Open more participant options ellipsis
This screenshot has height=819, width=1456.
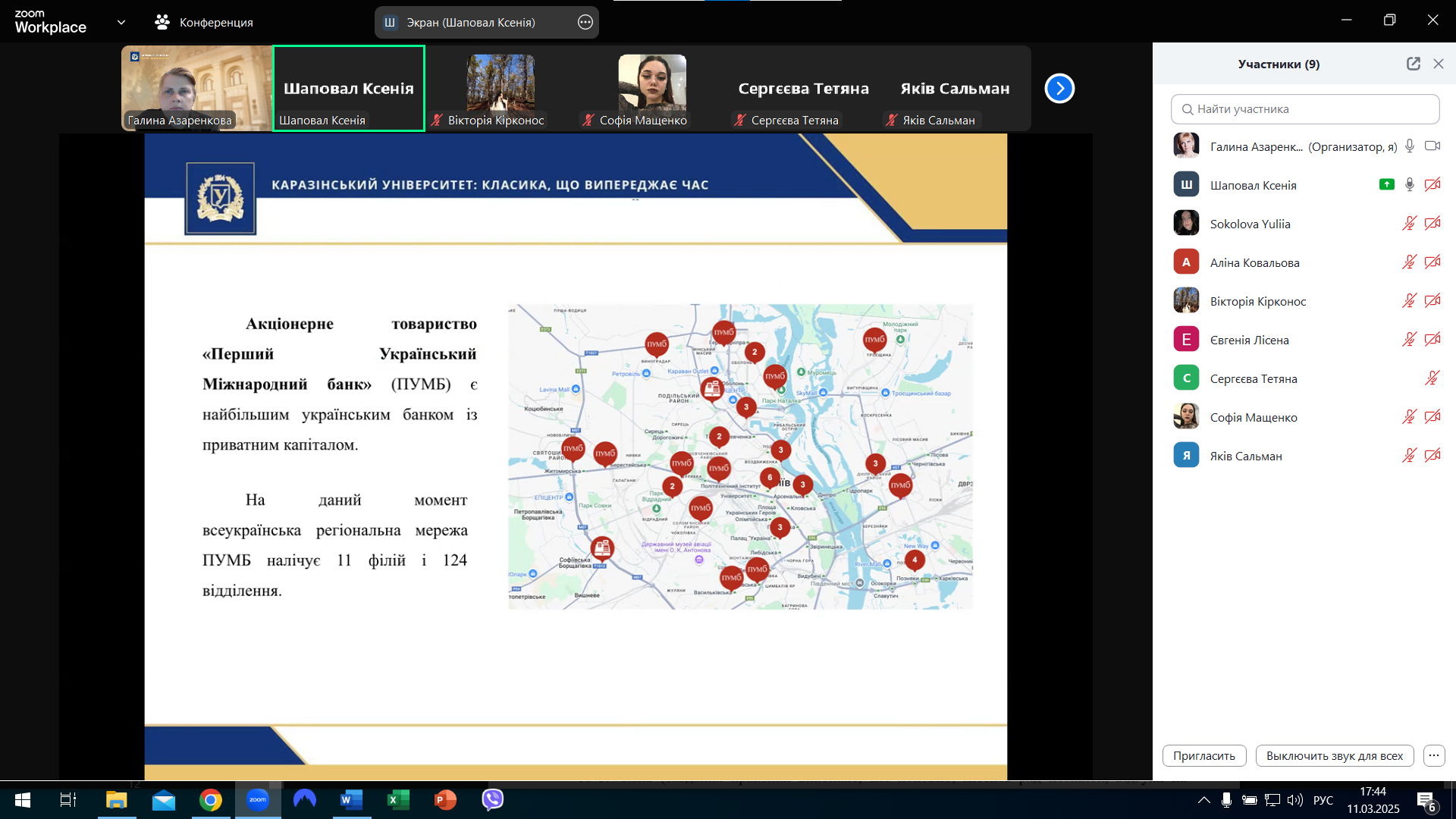click(1433, 756)
